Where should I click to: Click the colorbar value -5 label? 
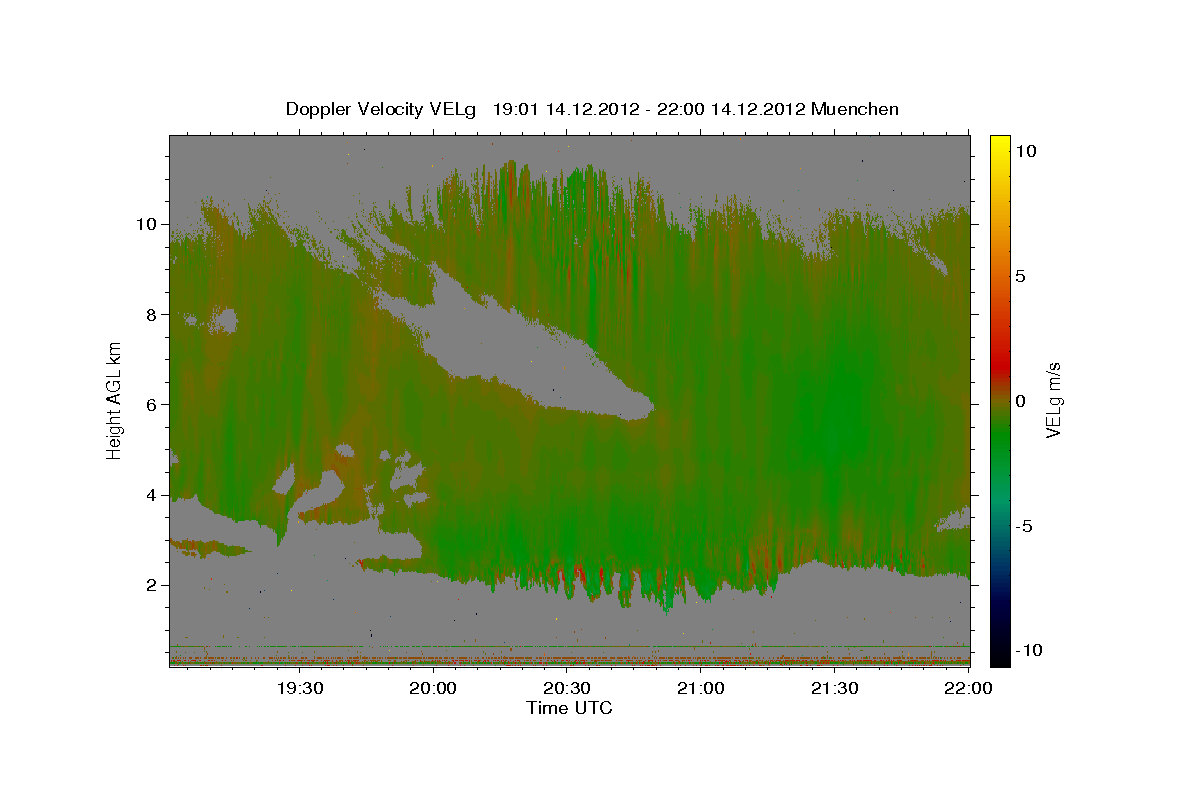pyautogui.click(x=1024, y=525)
